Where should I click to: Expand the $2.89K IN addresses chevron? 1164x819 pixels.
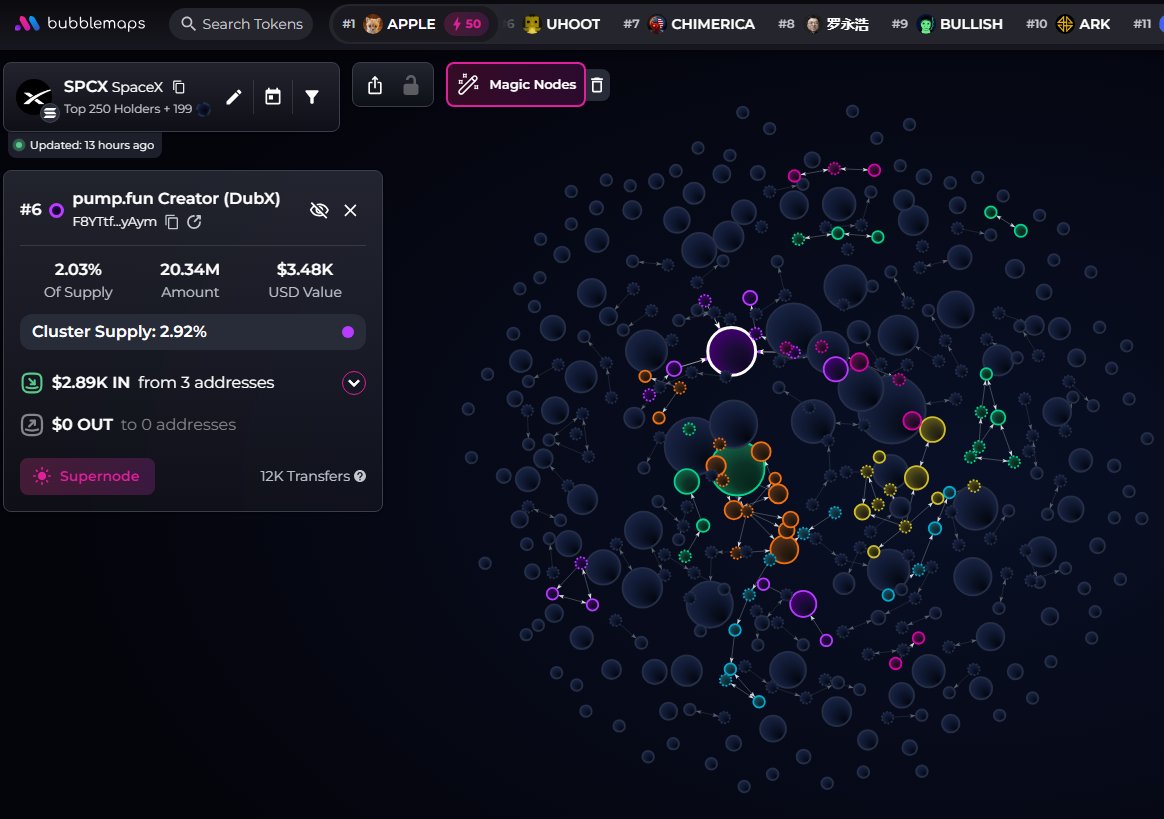[x=354, y=383]
